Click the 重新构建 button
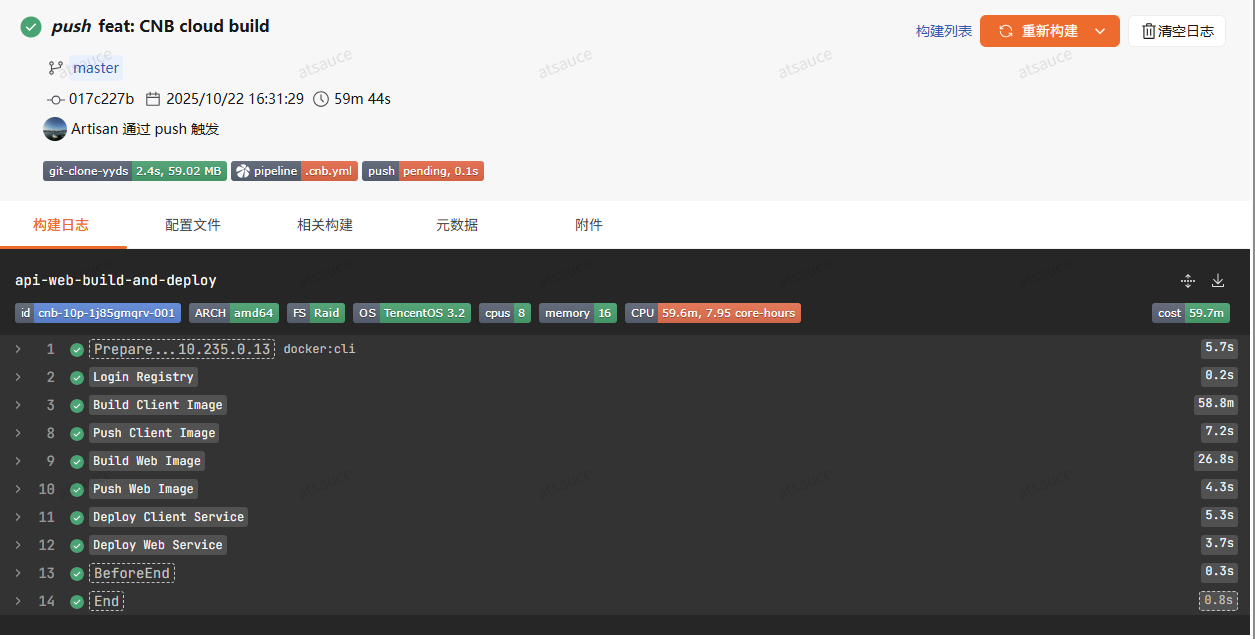The image size is (1255, 639). coord(1050,31)
